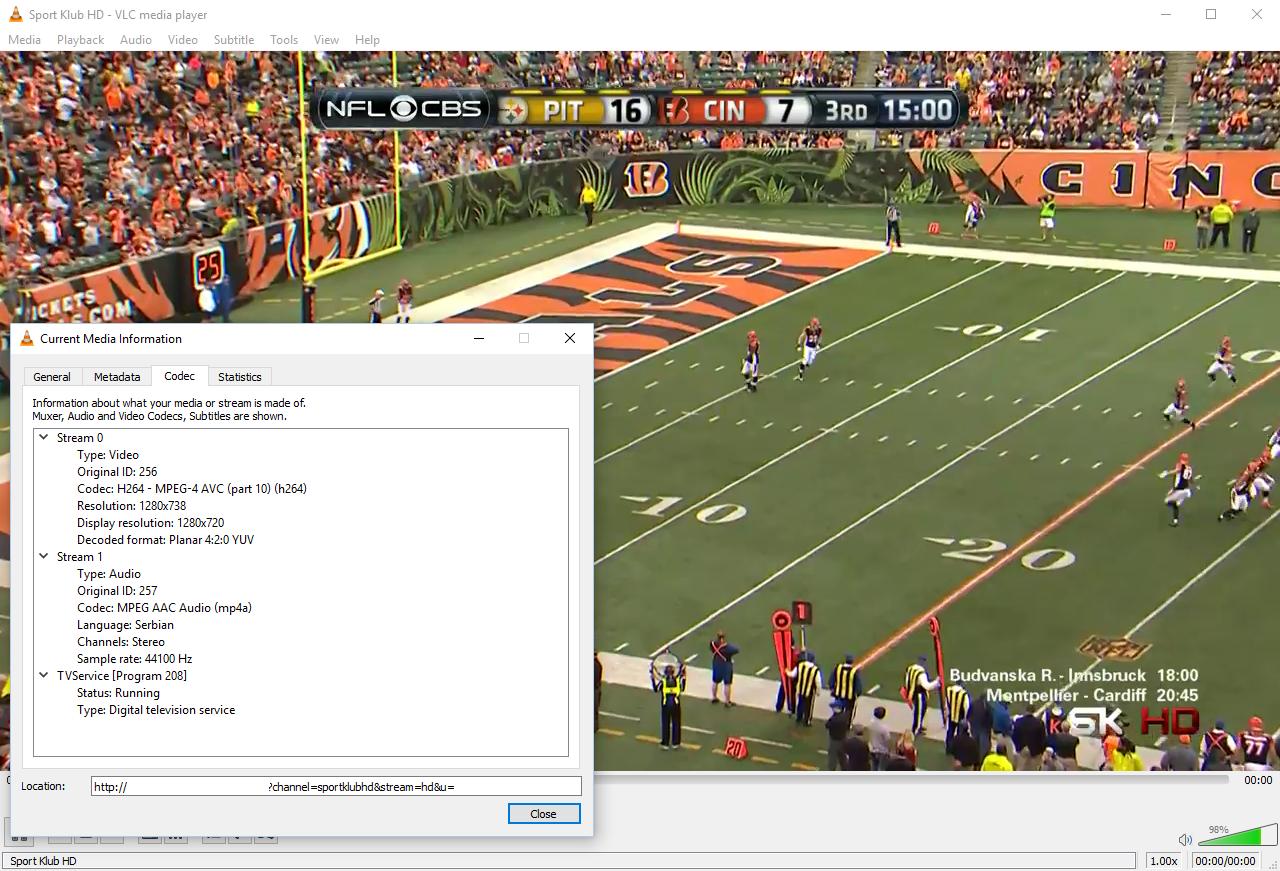The height and width of the screenshot is (871, 1280).
Task: Show the Statistics tab
Action: click(240, 377)
